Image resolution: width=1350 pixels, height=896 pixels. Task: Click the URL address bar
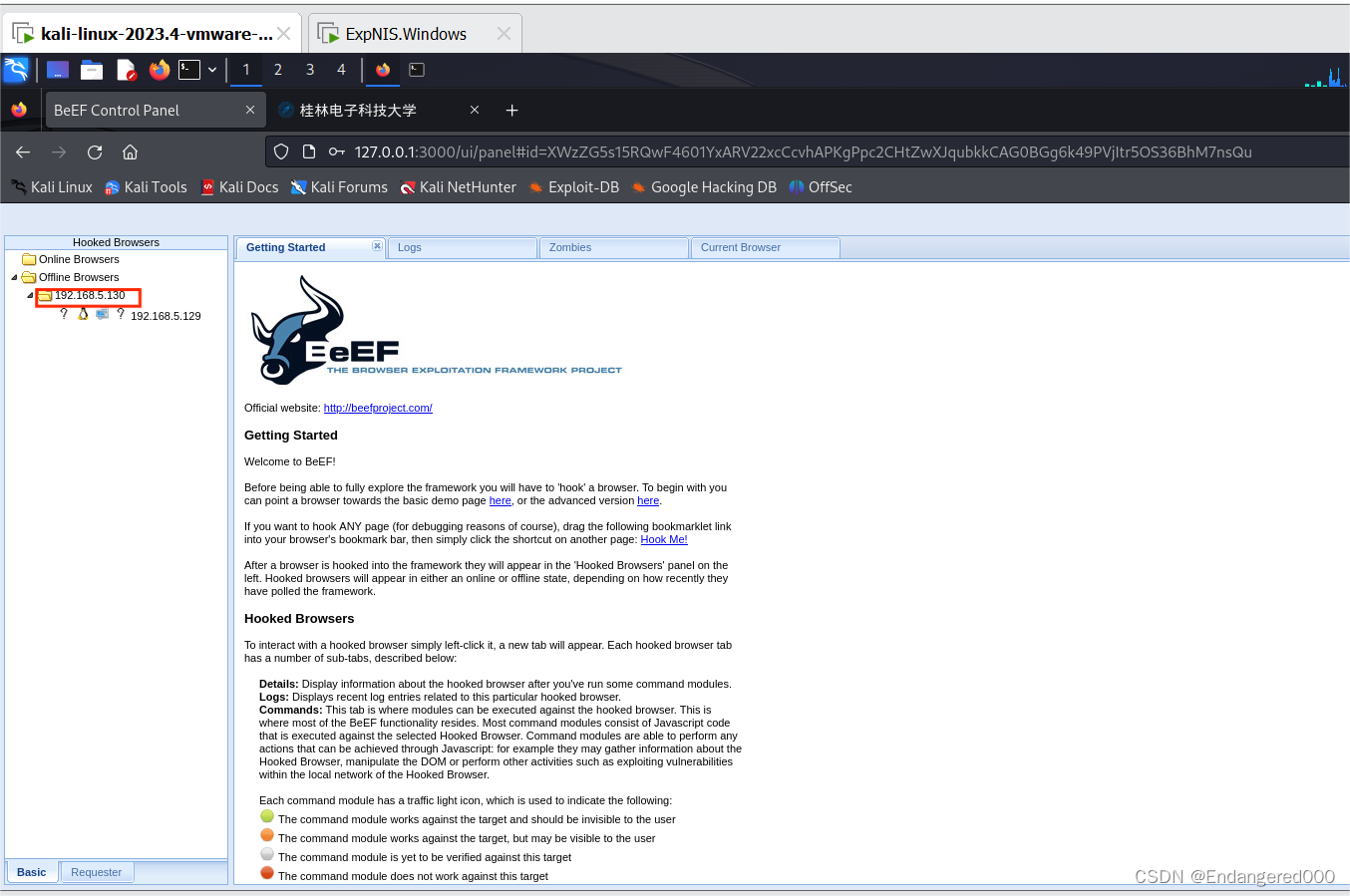(x=803, y=151)
